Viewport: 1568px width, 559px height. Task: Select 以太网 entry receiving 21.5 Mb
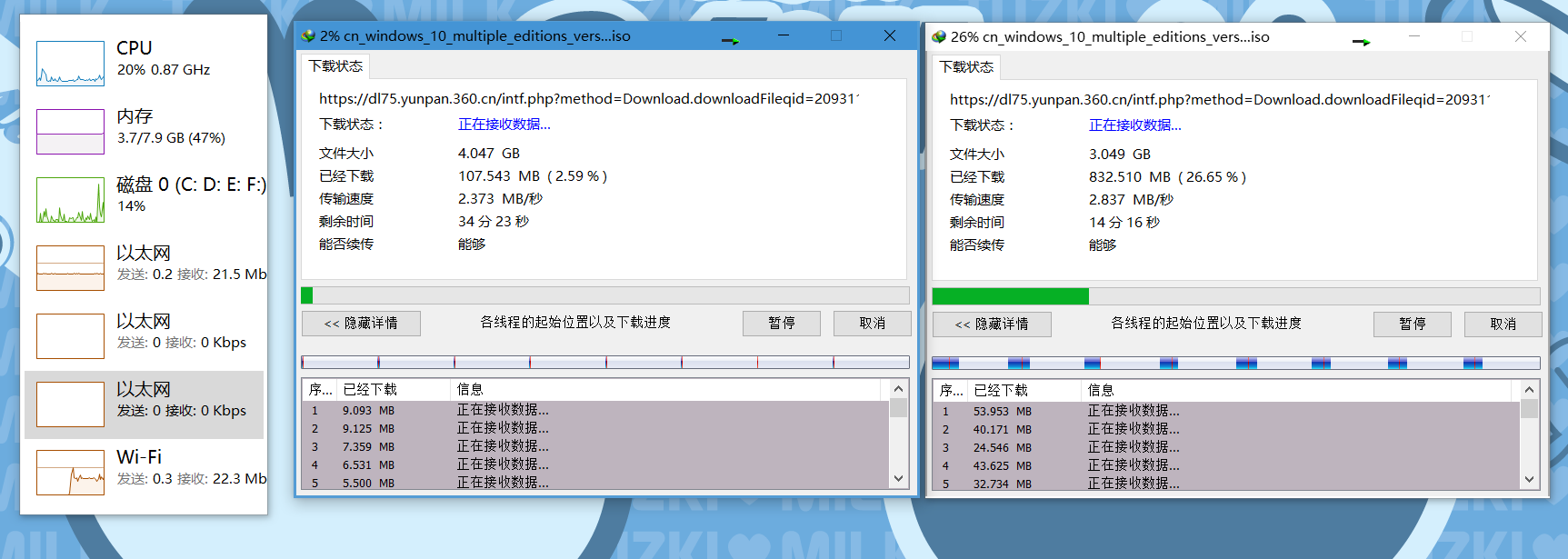(144, 268)
